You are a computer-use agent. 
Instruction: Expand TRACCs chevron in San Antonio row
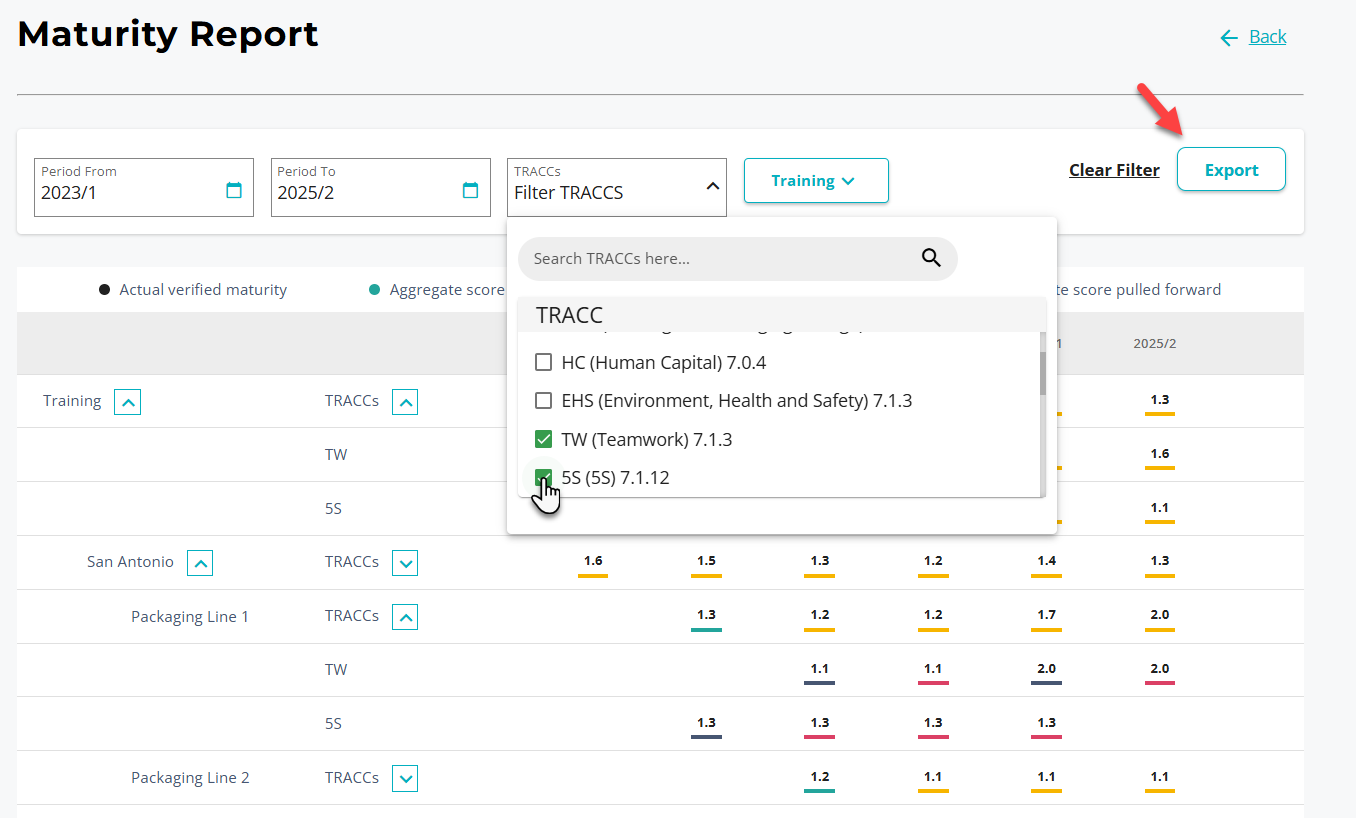point(405,563)
